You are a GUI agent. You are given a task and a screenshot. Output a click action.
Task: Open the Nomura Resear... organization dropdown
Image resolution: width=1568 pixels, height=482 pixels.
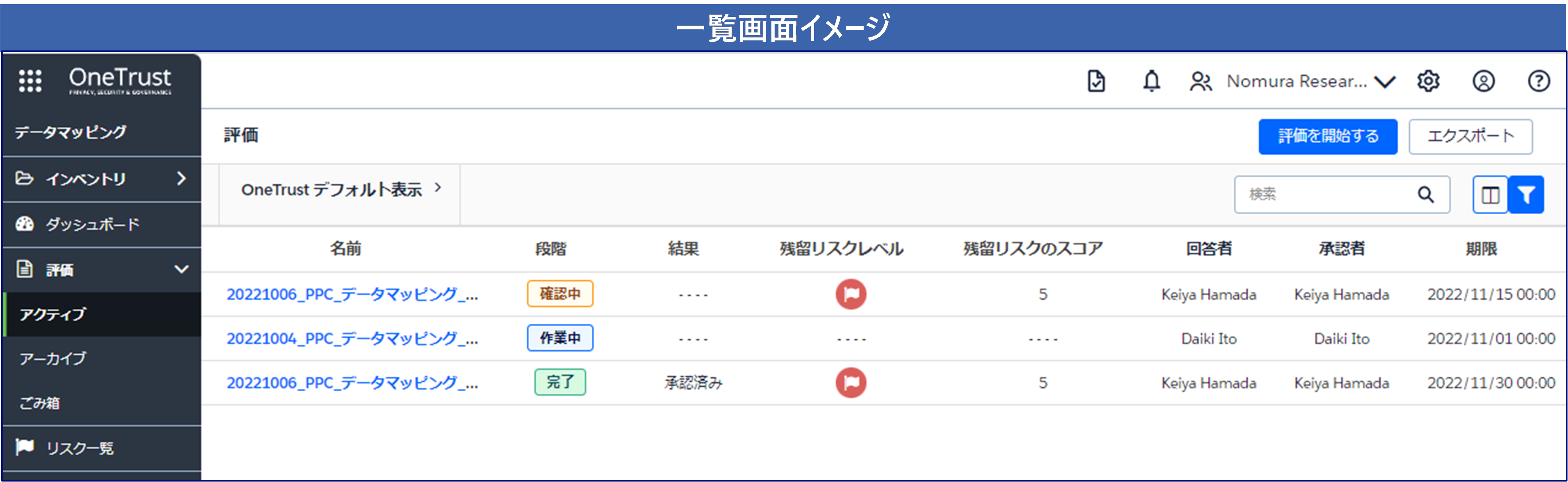tap(1310, 82)
